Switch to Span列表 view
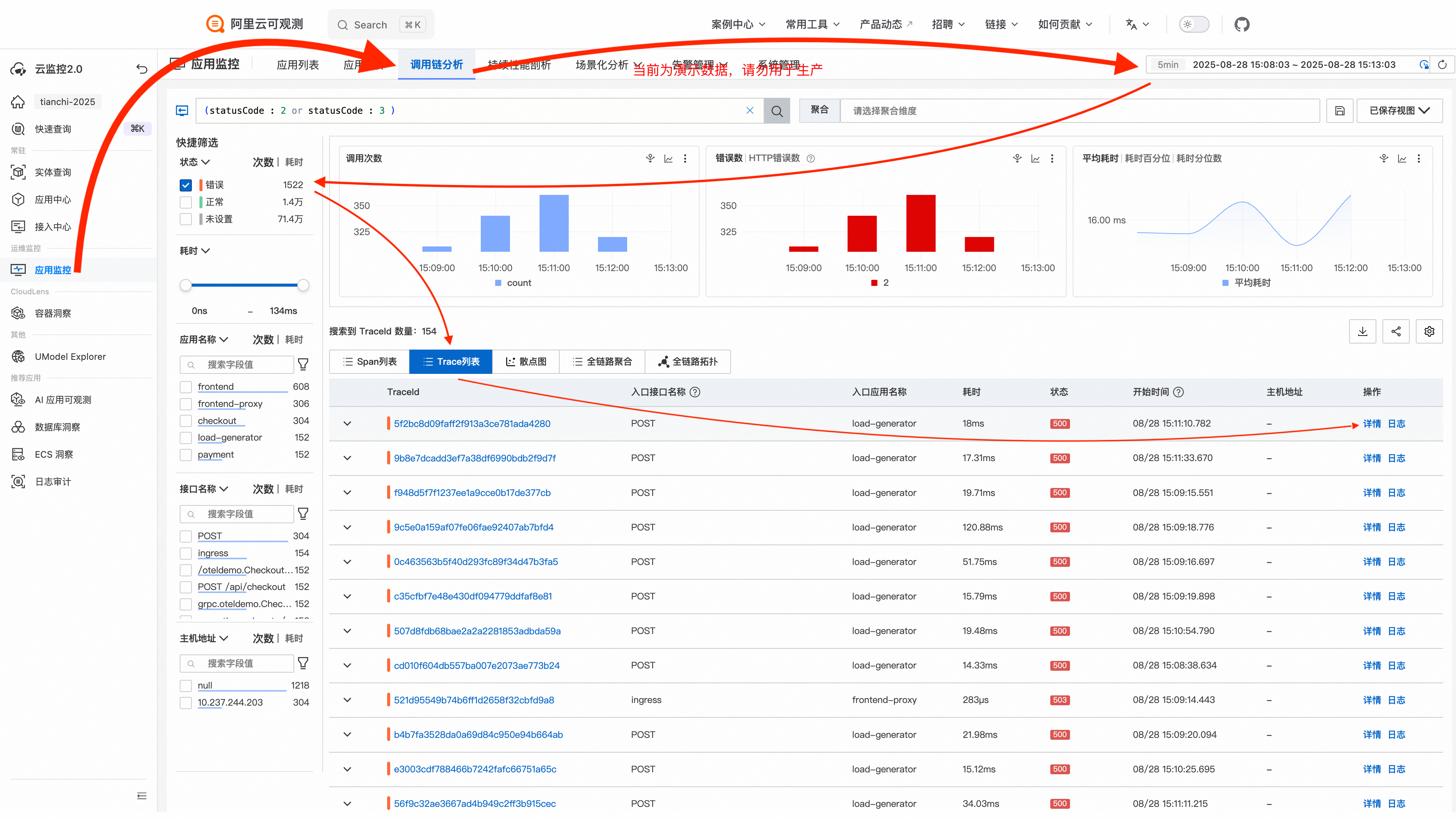 pos(370,362)
